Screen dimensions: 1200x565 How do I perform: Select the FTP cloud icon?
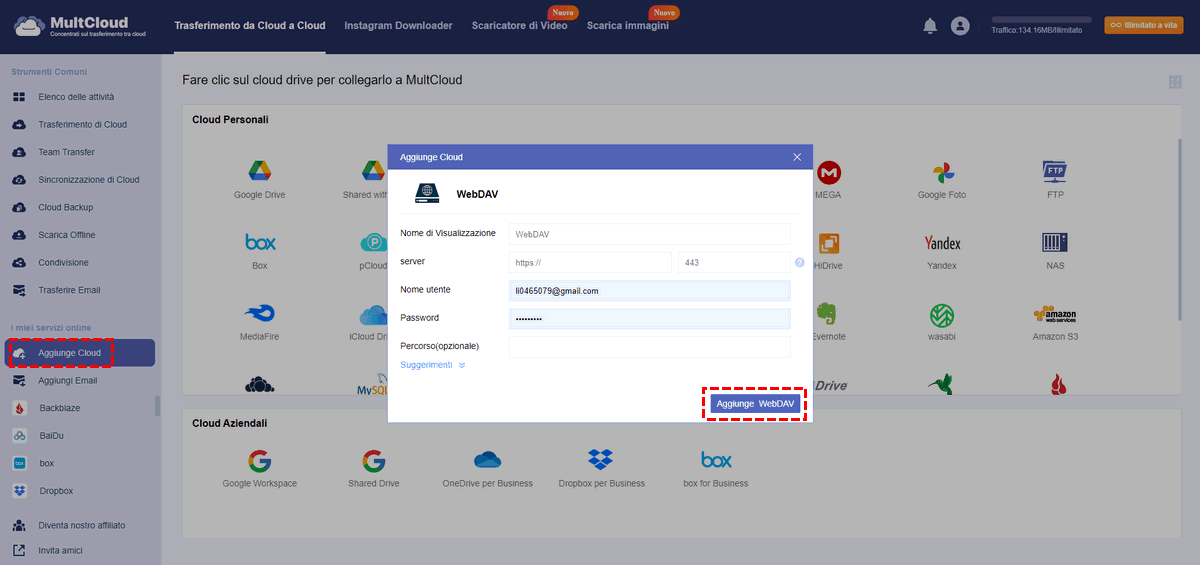[x=1055, y=171]
